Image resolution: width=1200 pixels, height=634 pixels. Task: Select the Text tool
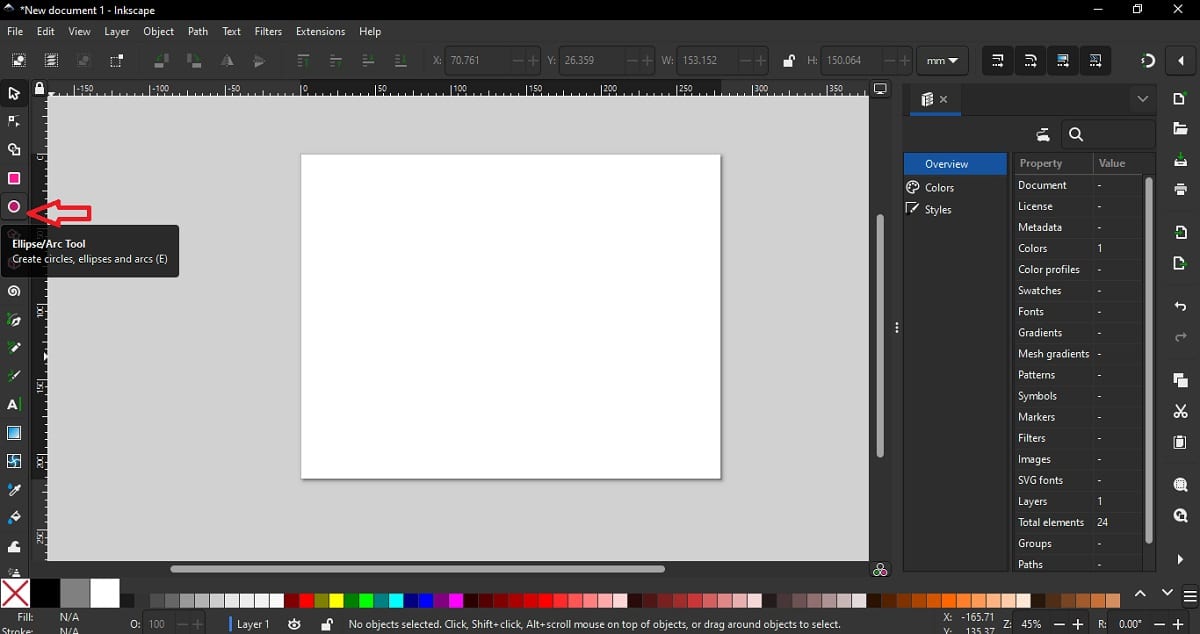[x=14, y=405]
